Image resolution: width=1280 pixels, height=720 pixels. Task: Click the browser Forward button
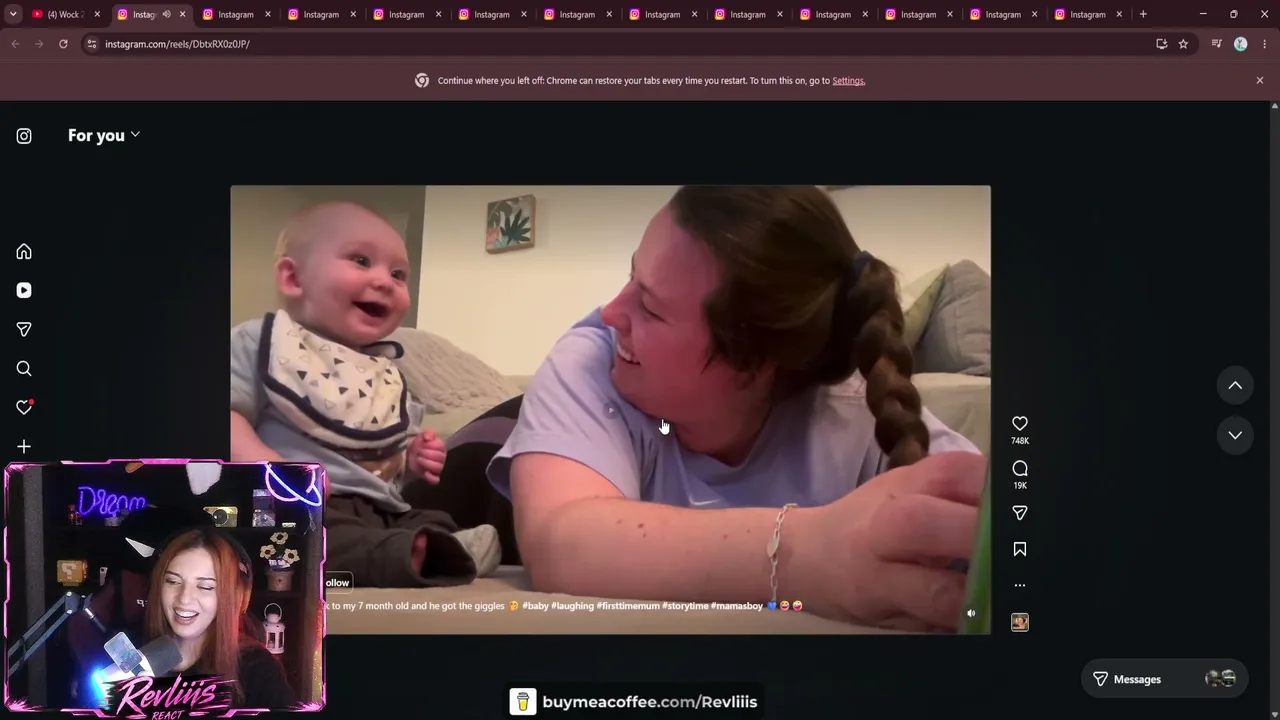39,44
